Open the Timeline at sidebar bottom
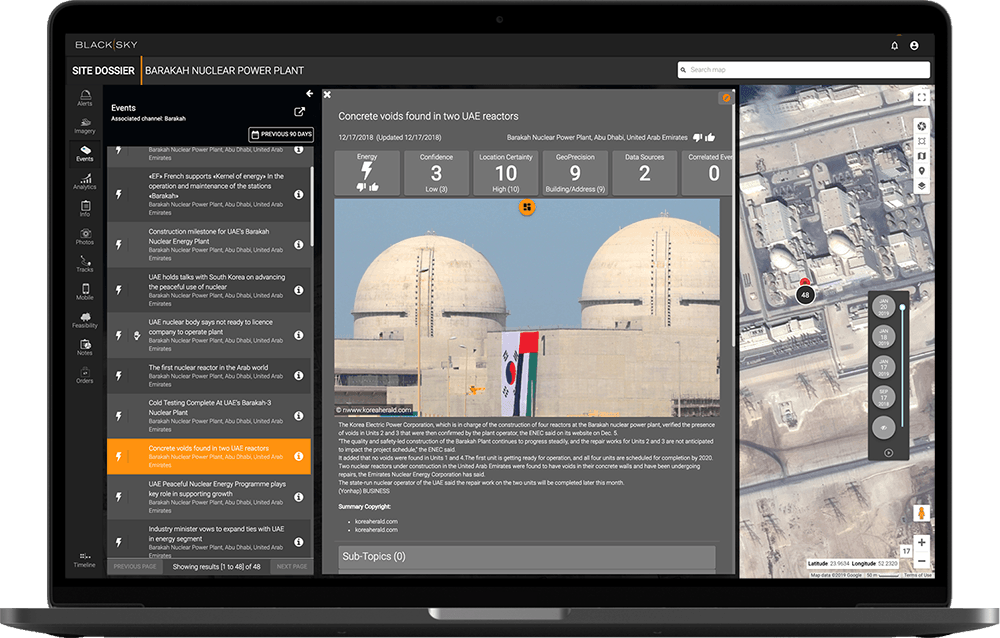Image resolution: width=1000 pixels, height=638 pixels. tap(84, 560)
